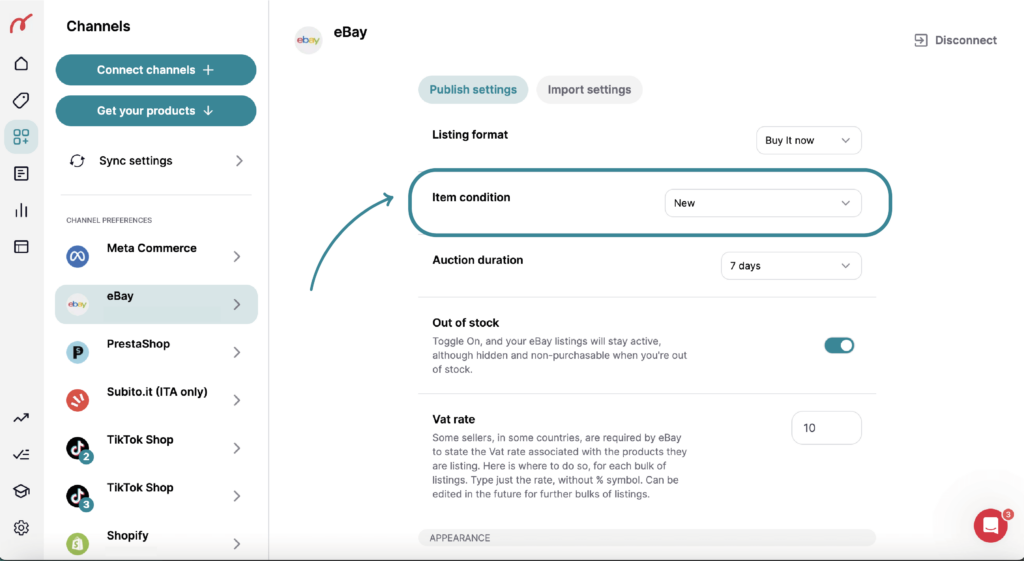Select the channels grid icon in sidebar

tap(21, 137)
